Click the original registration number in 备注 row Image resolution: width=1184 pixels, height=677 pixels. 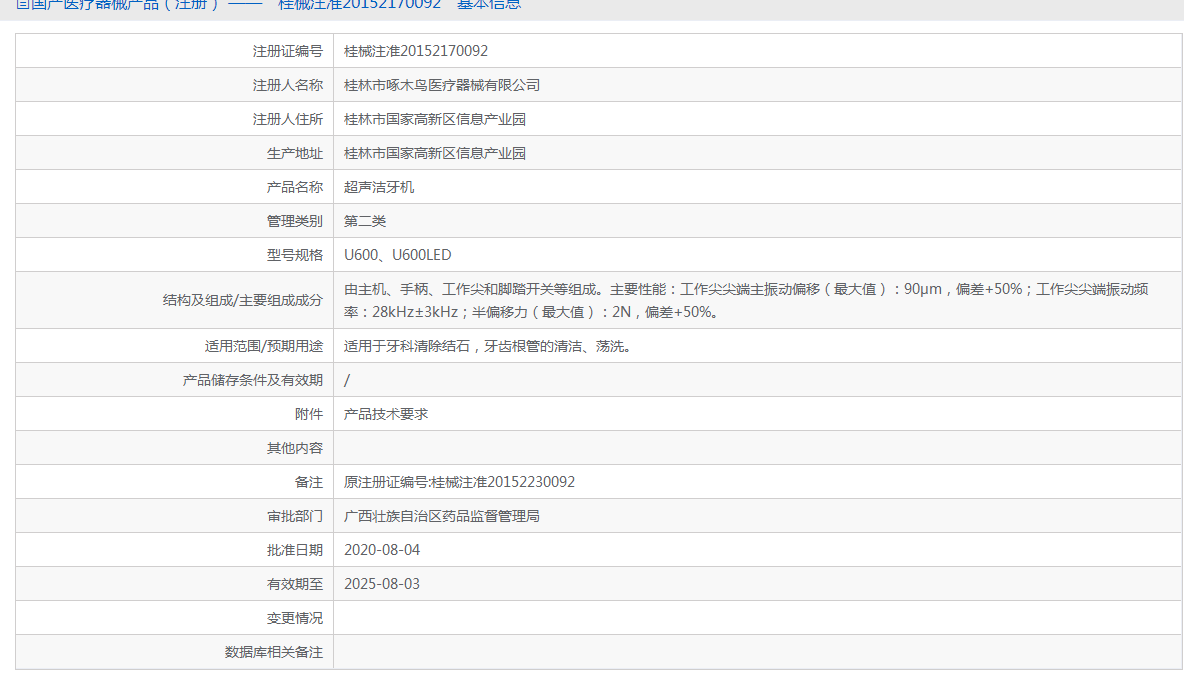pos(459,482)
